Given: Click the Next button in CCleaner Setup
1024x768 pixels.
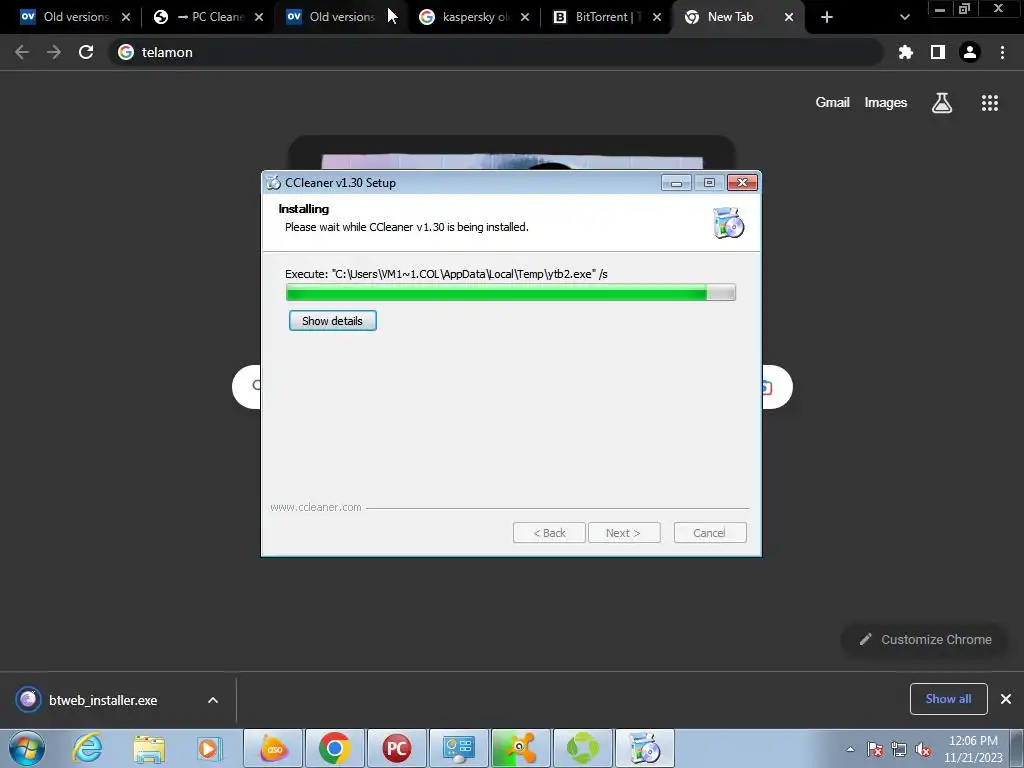Looking at the screenshot, I should point(624,533).
